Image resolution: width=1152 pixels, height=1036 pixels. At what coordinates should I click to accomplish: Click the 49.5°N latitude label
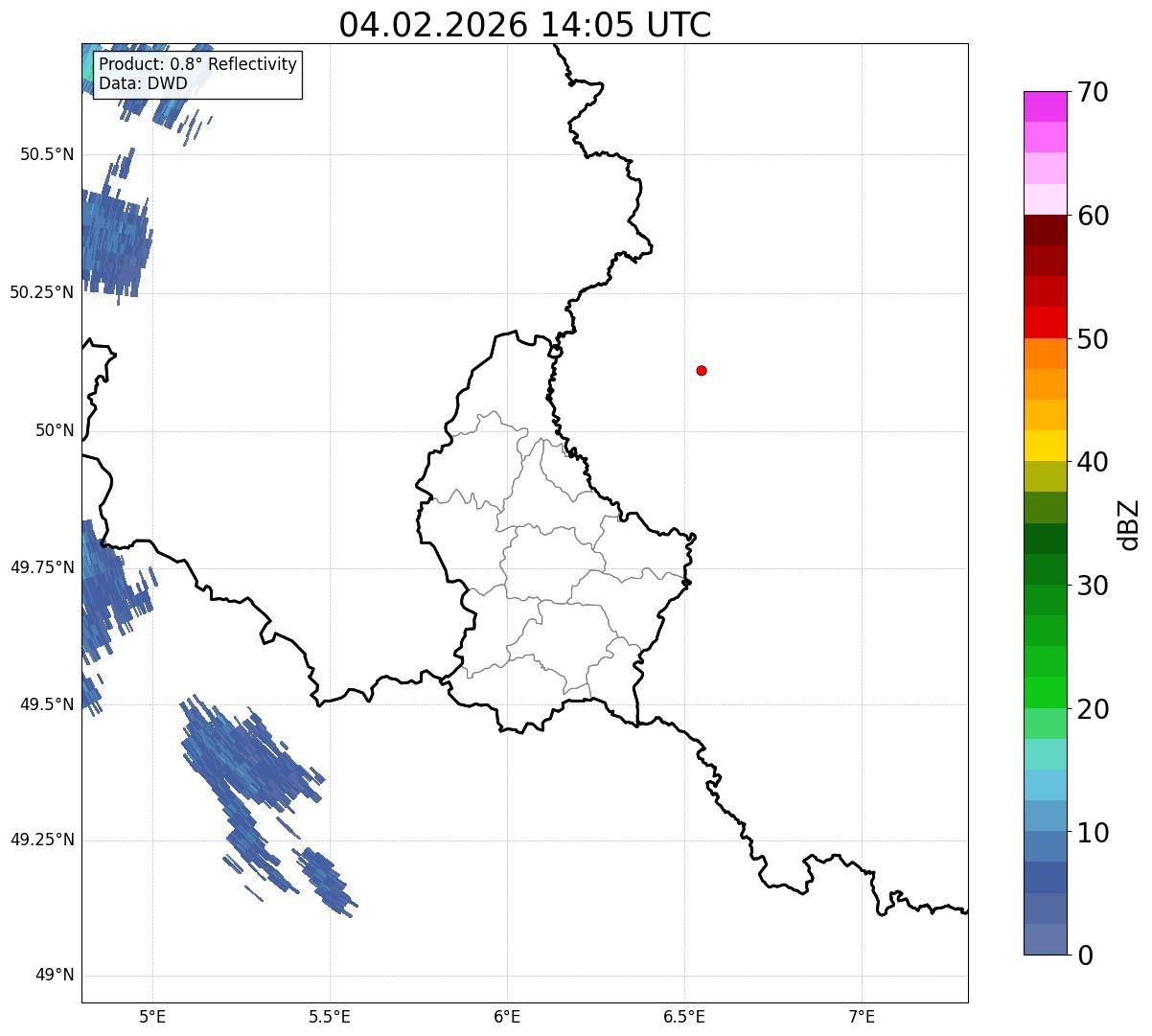47,704
